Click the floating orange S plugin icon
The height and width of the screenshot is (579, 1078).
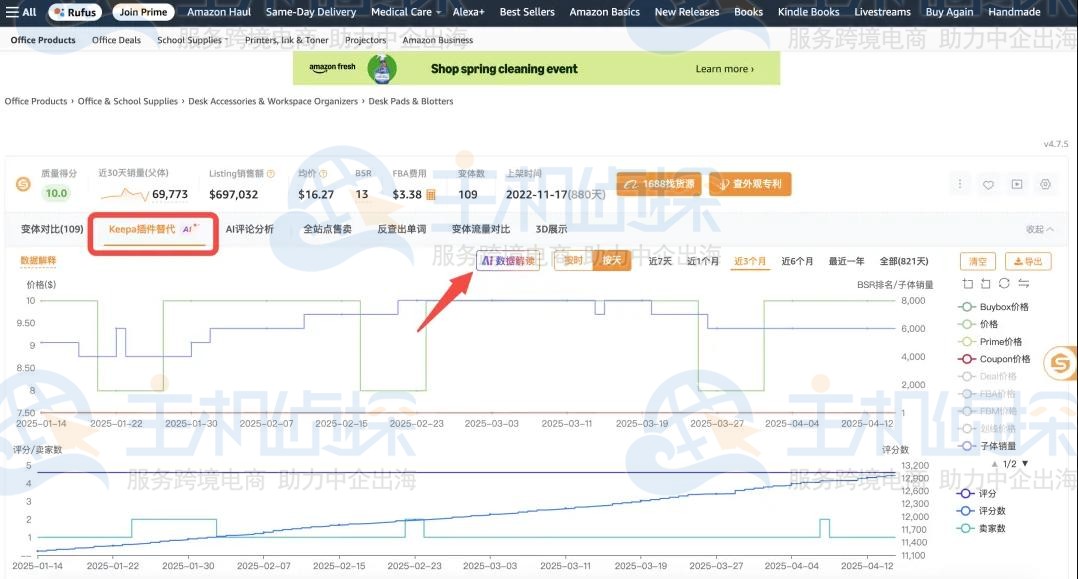[x=1059, y=362]
